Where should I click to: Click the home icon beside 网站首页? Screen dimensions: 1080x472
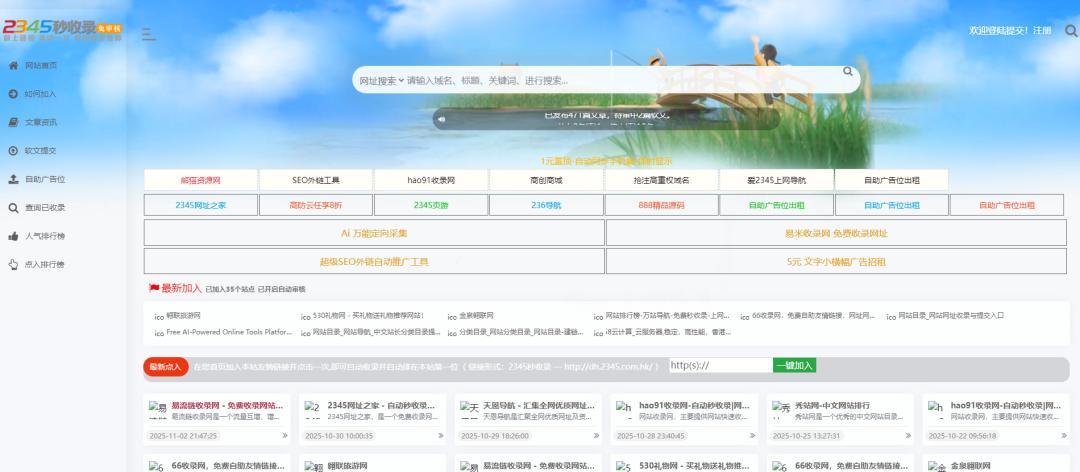(x=13, y=65)
